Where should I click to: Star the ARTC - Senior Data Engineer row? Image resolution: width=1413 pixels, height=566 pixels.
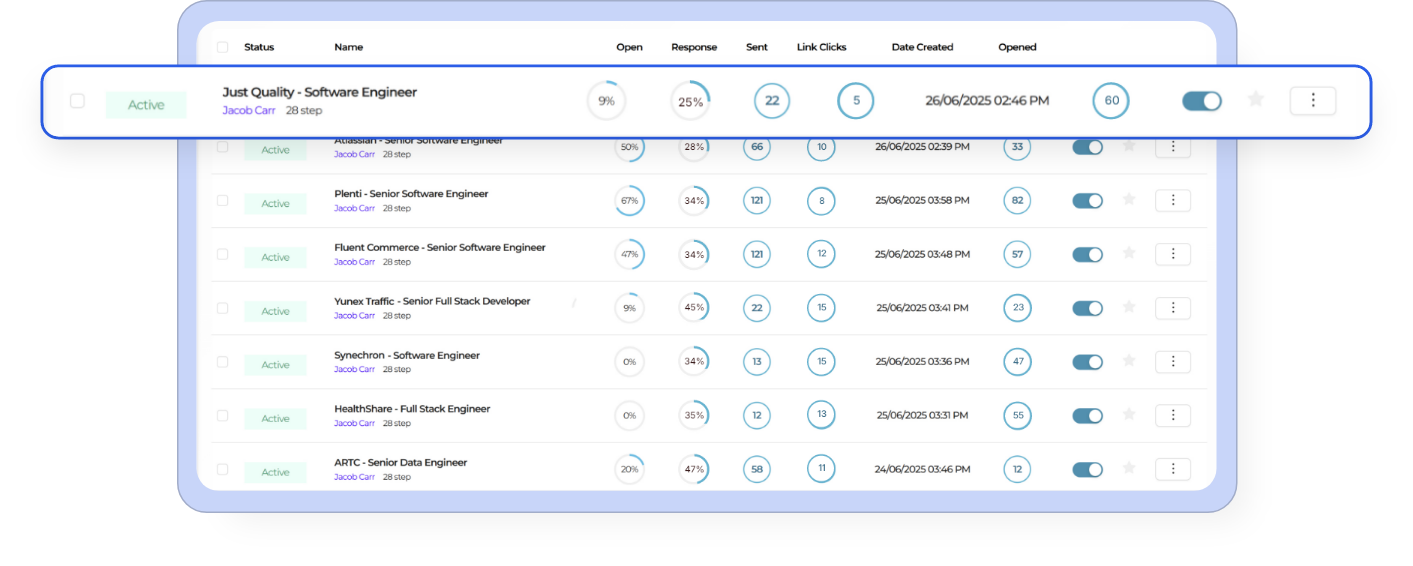1129,468
